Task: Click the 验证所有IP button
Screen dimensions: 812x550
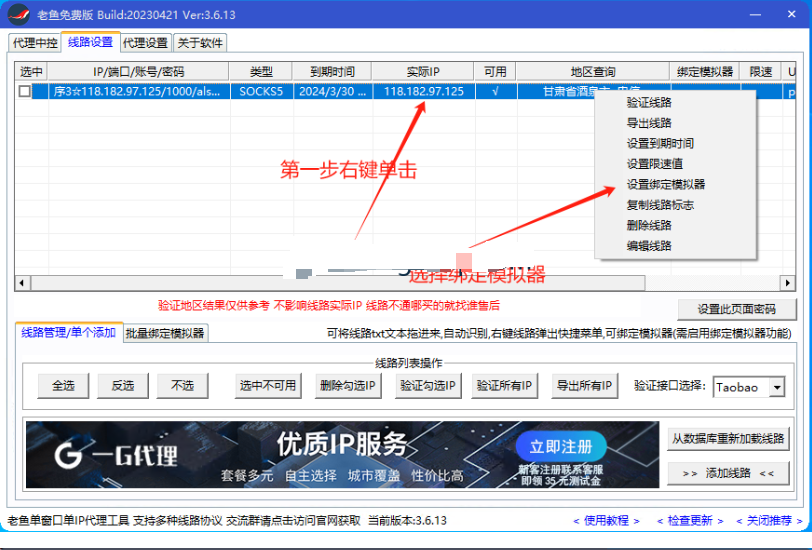Action: (504, 385)
